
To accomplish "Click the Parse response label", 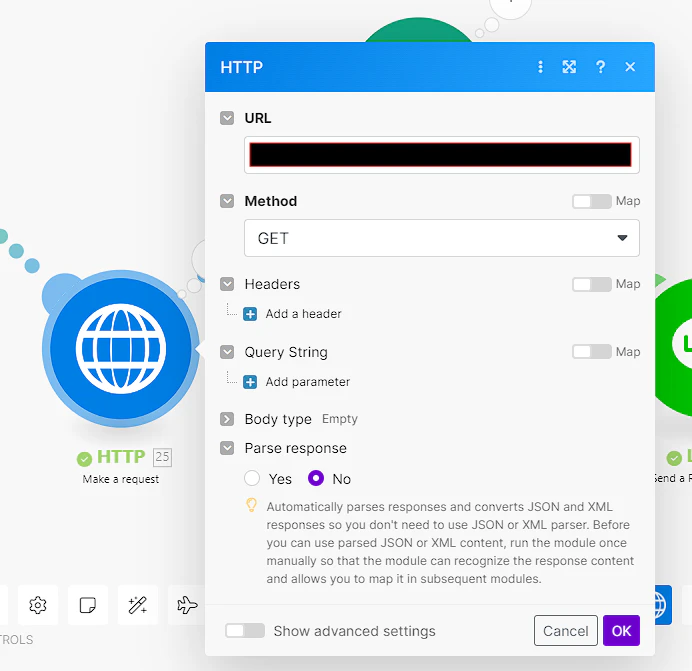I will [296, 448].
